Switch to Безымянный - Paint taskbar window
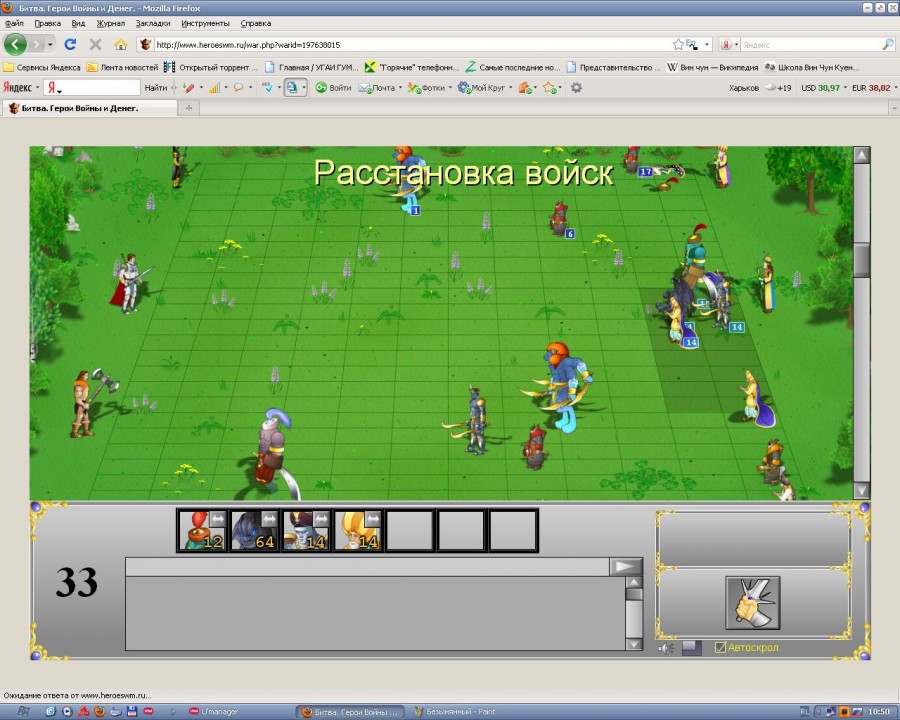Viewport: 900px width, 720px height. (x=455, y=712)
